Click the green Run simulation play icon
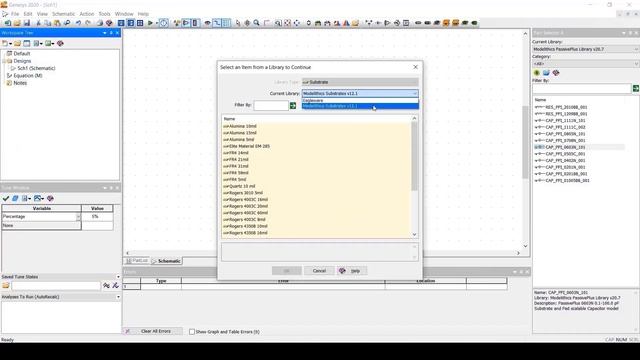Screen dimensions: 640x360 pyautogui.click(x=150, y=23)
